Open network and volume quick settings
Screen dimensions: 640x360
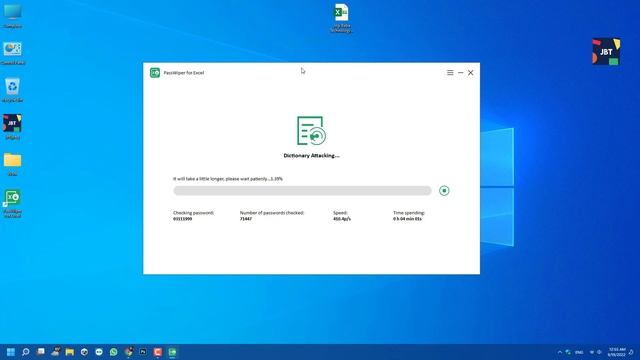coord(596,352)
